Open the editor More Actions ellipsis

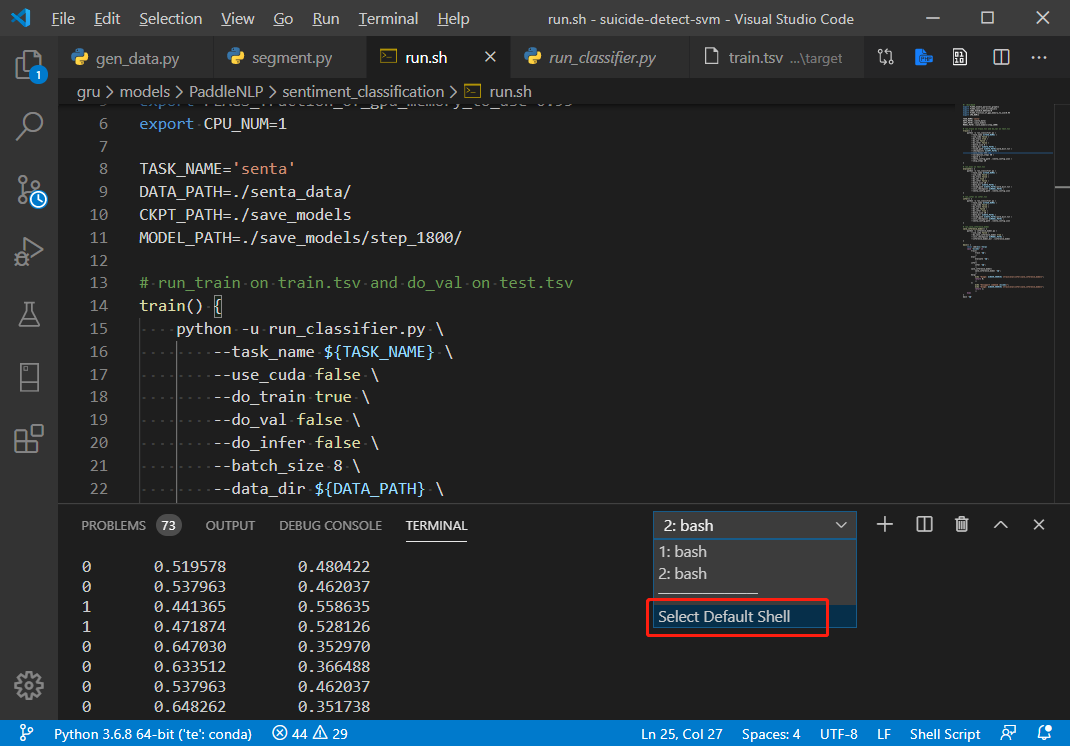coord(1039,57)
